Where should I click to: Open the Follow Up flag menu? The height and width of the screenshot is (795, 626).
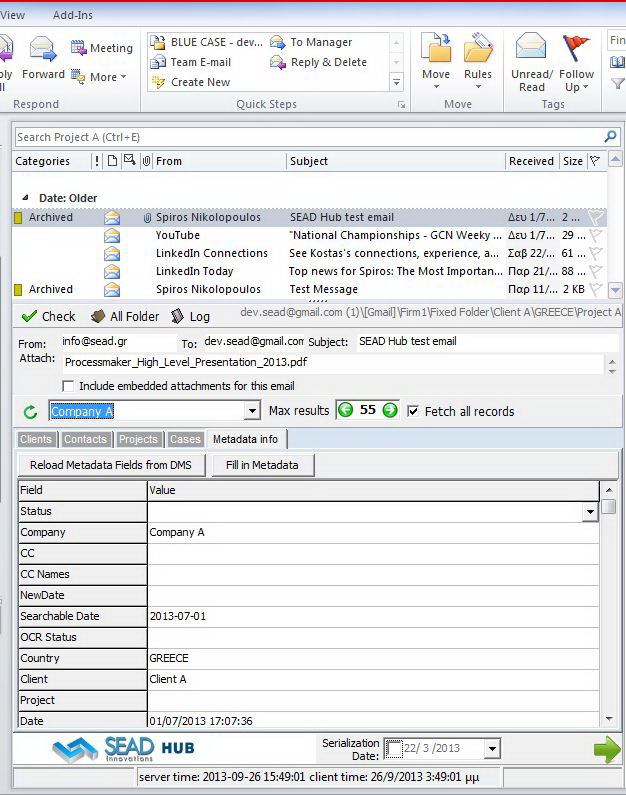tap(576, 62)
